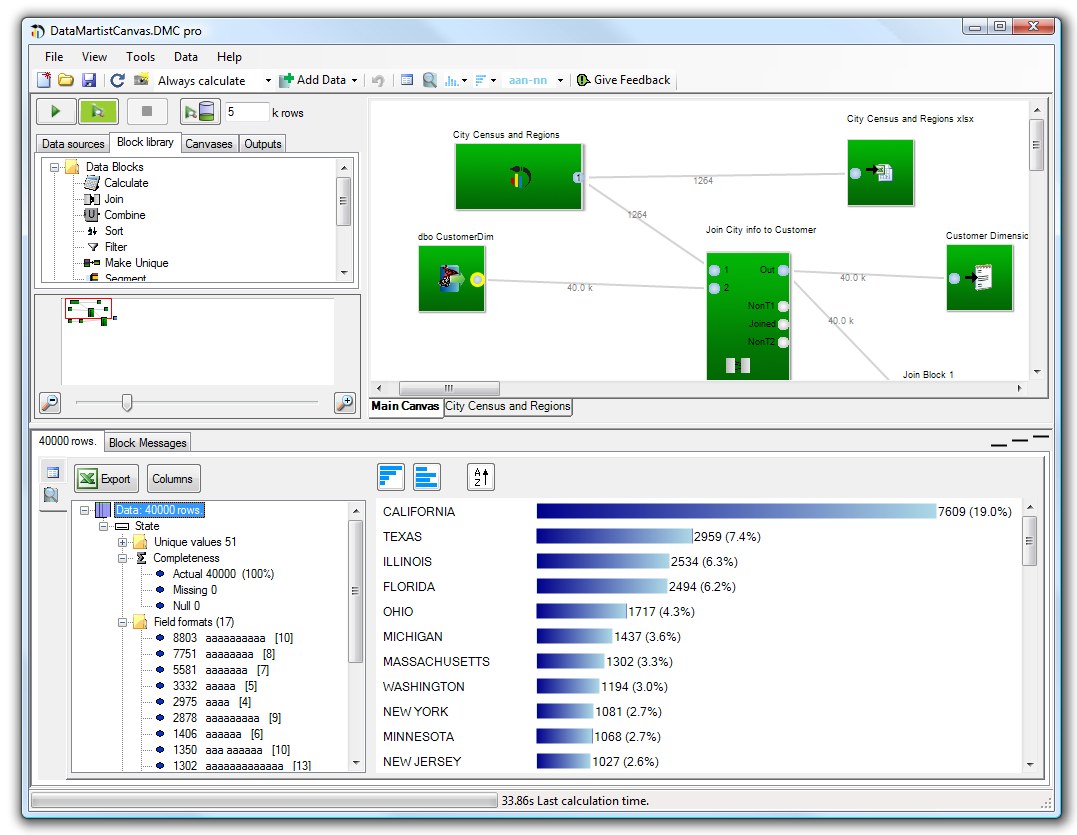1077x835 pixels.
Task: Open the Always calculate mode dropdown
Action: click(266, 80)
